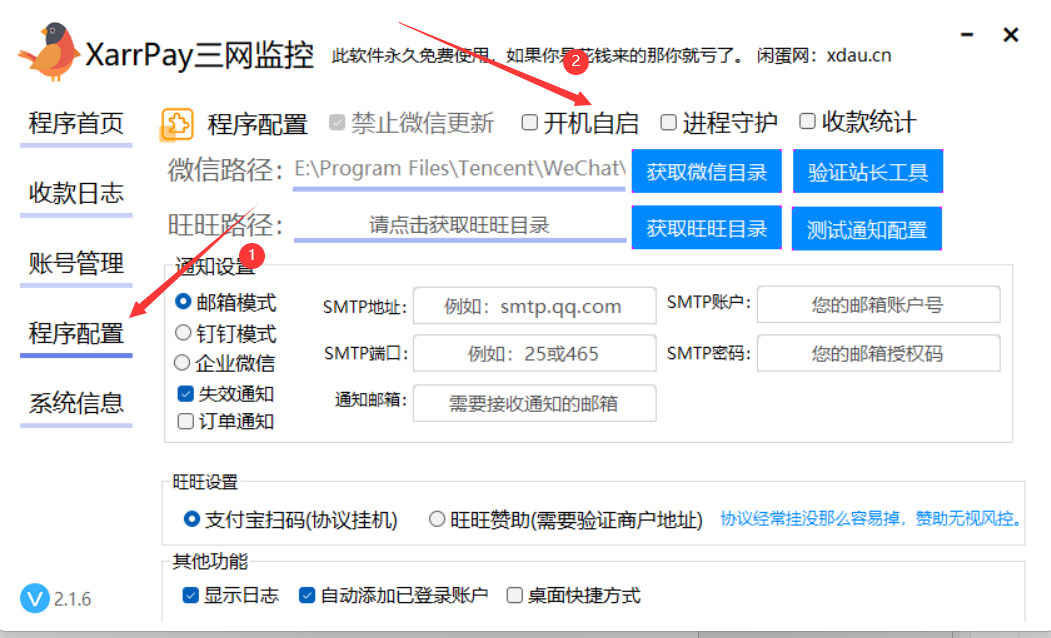The height and width of the screenshot is (638, 1051).
Task: Select 钉钉模式 notification mode
Action: coord(183,334)
